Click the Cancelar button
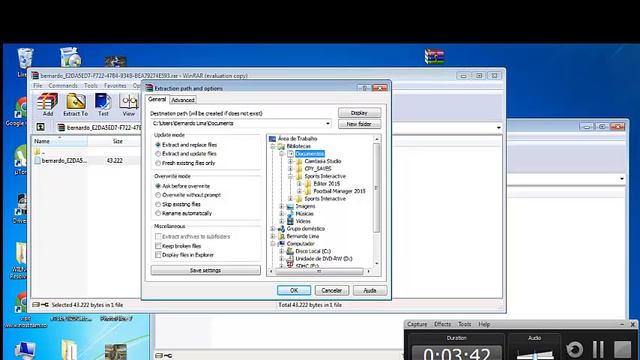The width and height of the screenshot is (640, 360). (x=331, y=290)
